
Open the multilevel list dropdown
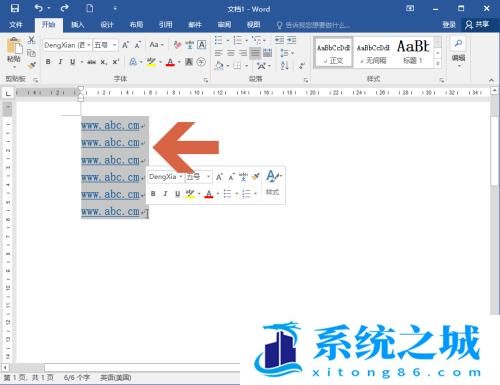point(264,41)
